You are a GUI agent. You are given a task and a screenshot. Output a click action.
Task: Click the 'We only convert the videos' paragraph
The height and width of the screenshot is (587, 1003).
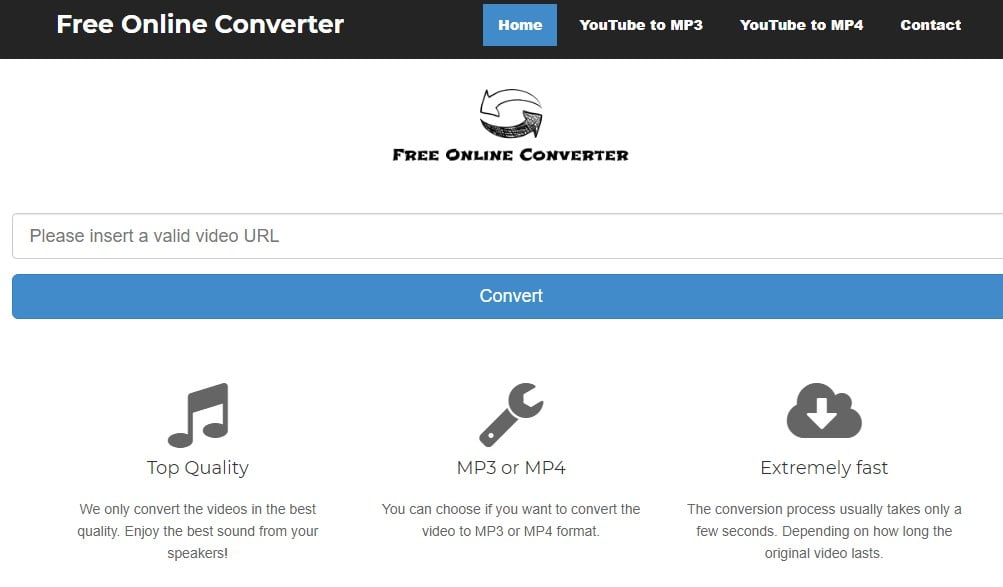tap(198, 531)
